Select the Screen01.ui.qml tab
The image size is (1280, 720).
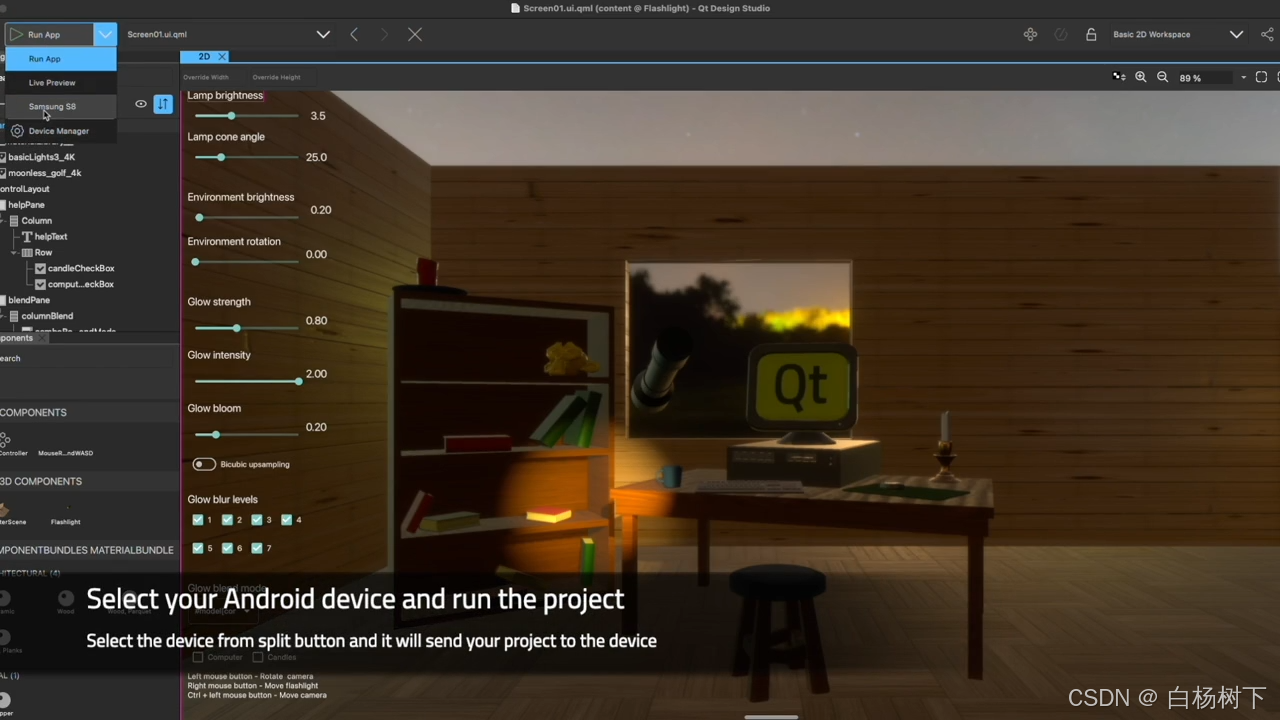(x=157, y=34)
